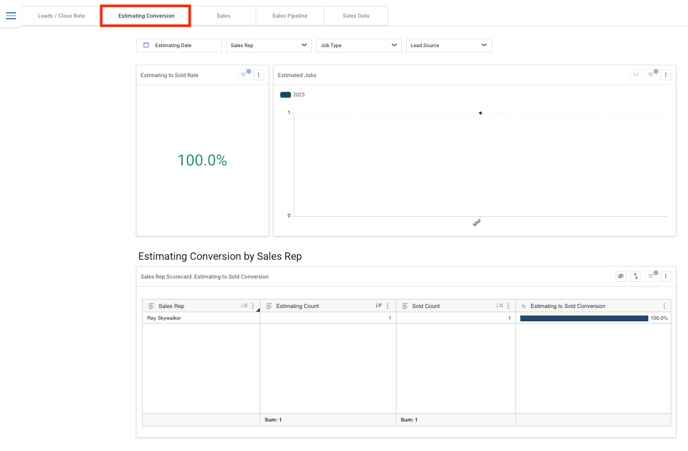This screenshot has height=451, width=688.
Task: Switch to Leads / Close Rate tab
Action: [61, 16]
